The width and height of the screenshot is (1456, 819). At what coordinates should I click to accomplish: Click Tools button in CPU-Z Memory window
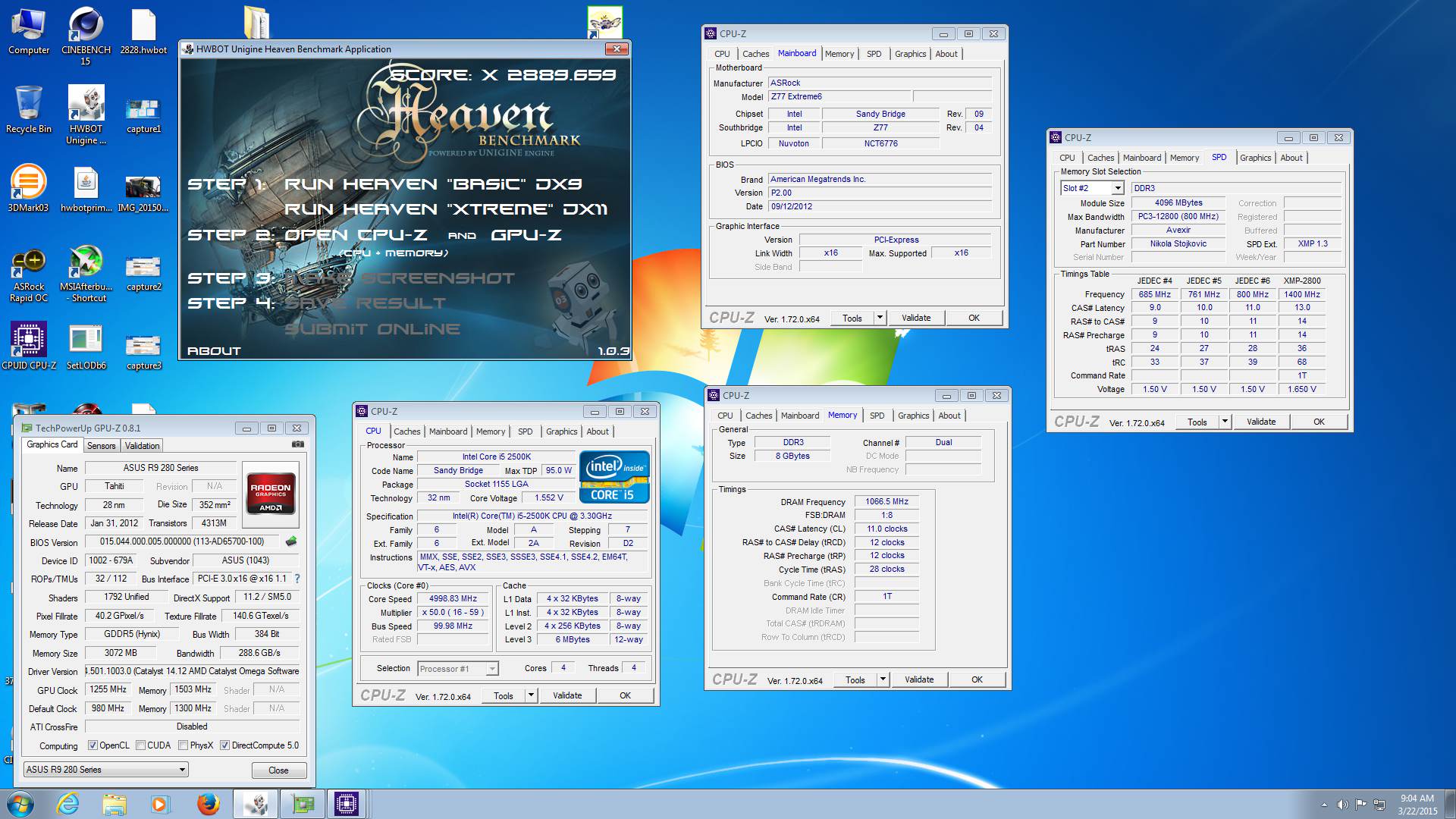(x=855, y=679)
